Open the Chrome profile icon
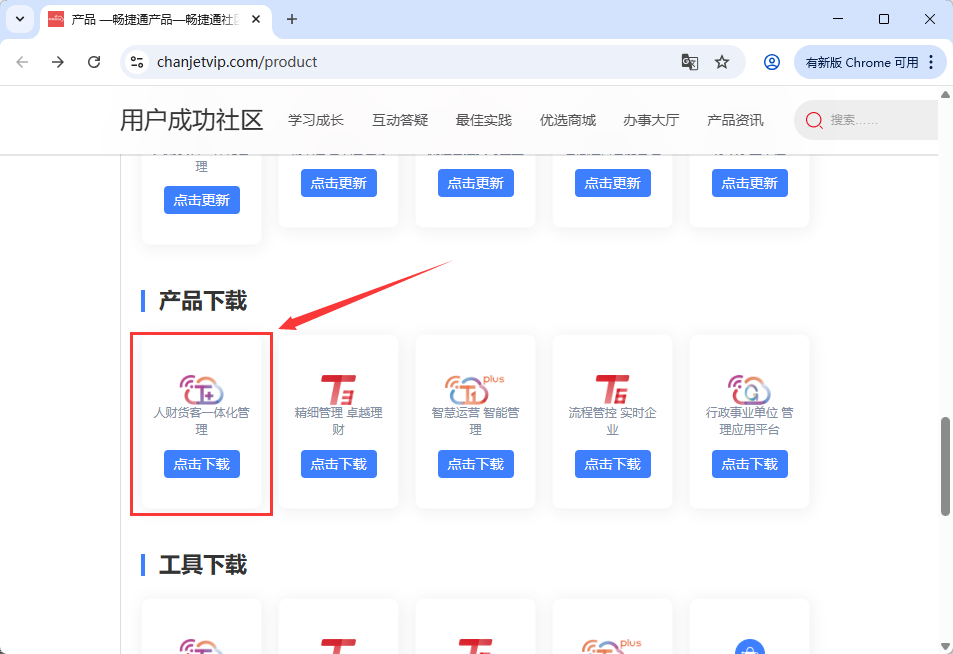The height and width of the screenshot is (654, 953). click(x=772, y=62)
